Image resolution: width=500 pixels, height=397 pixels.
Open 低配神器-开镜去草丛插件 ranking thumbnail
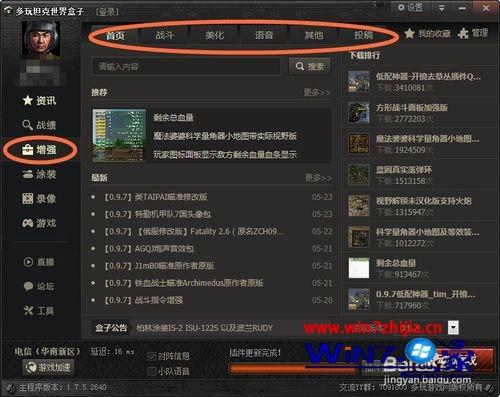359,81
